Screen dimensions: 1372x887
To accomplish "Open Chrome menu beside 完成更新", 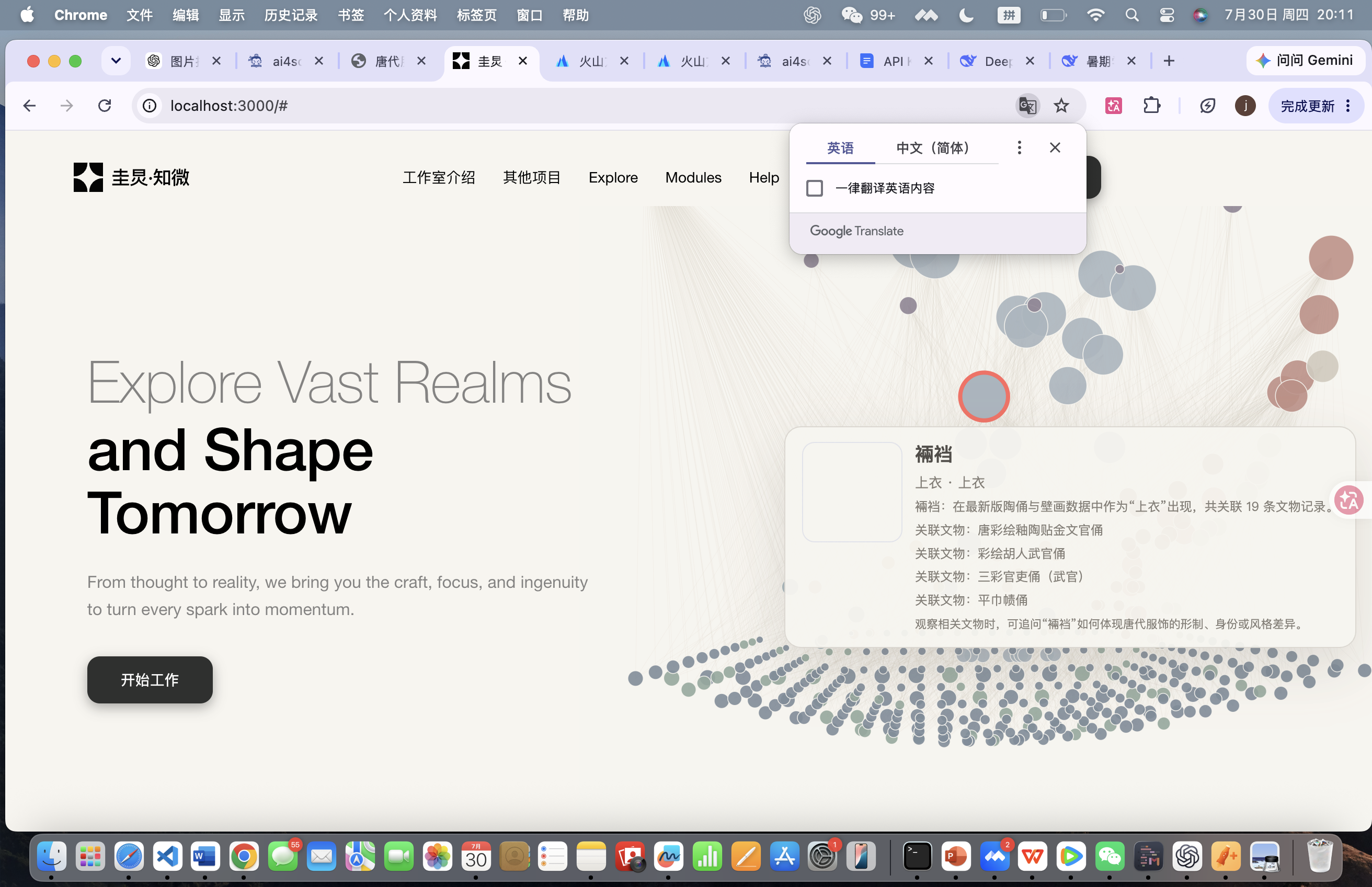I will coord(1348,106).
